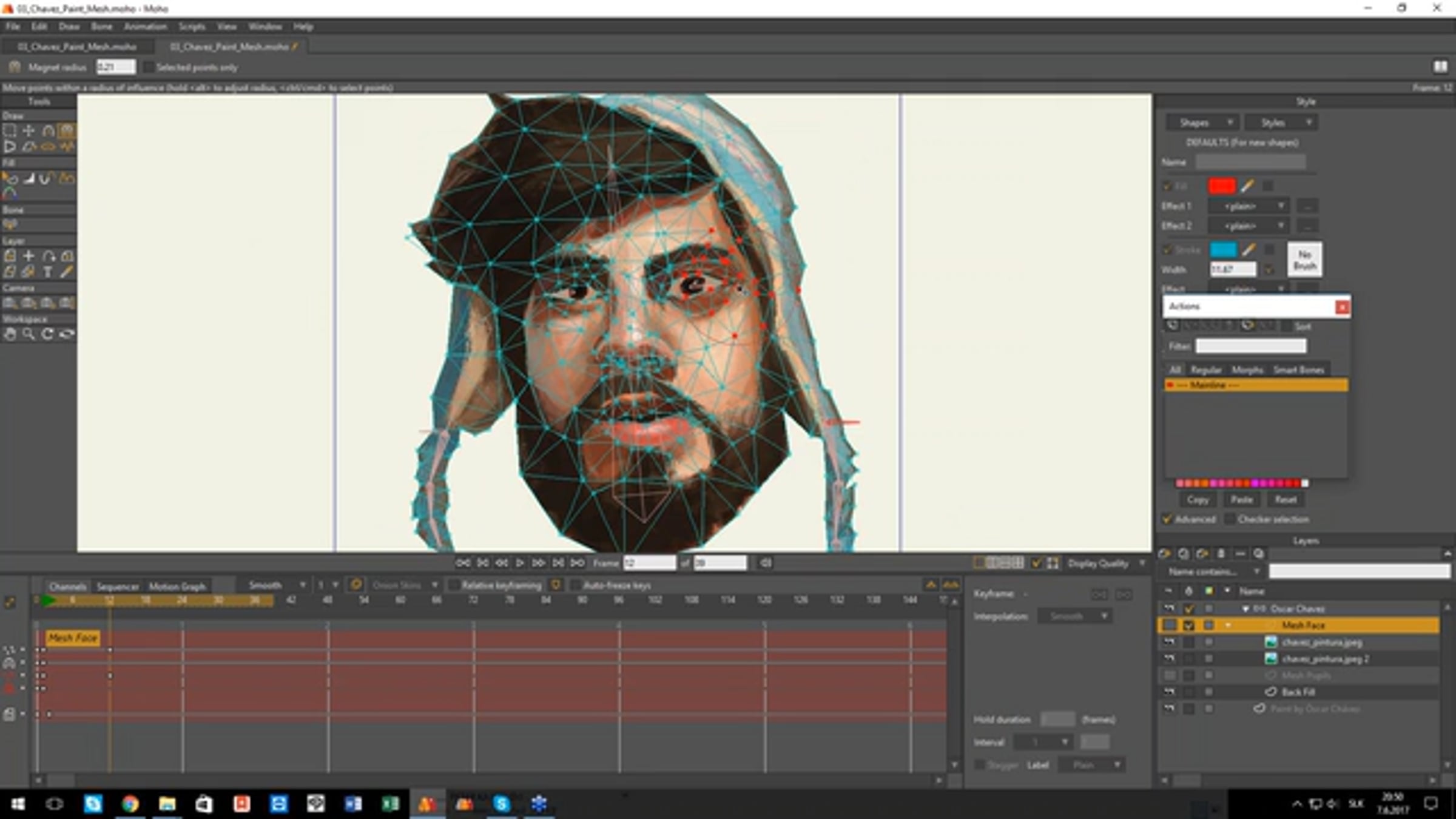Select the Track Camera tool

pyautogui.click(x=10, y=303)
